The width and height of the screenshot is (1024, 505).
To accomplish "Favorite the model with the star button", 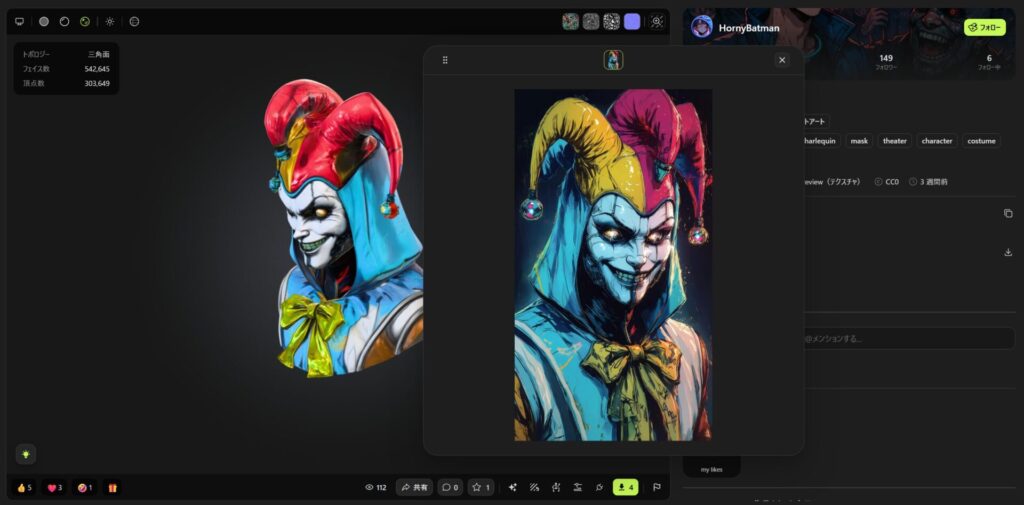I will pos(481,488).
